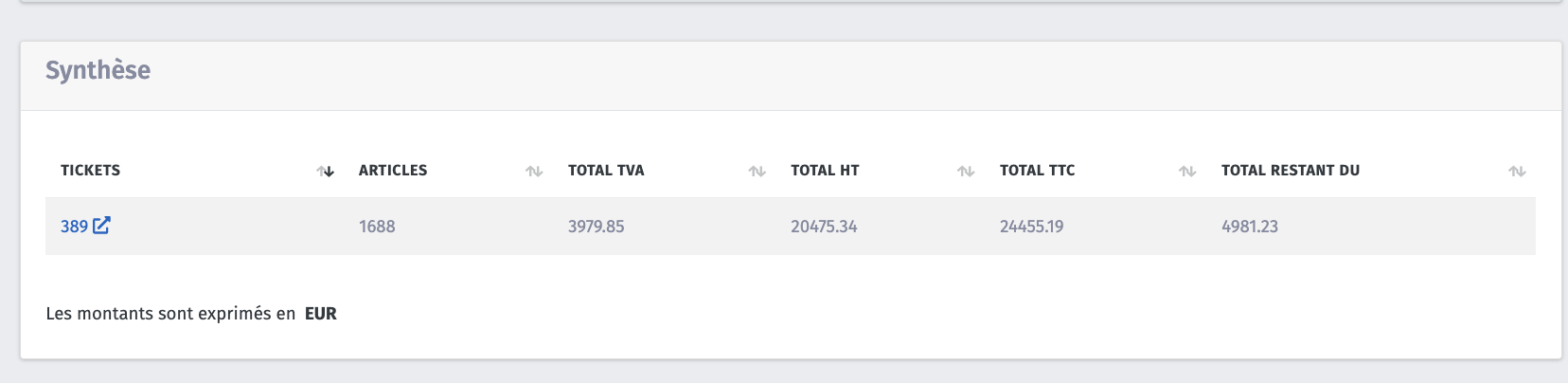Click the TOTAL TTC column header text
The width and height of the screenshot is (1568, 383).
click(x=1038, y=171)
